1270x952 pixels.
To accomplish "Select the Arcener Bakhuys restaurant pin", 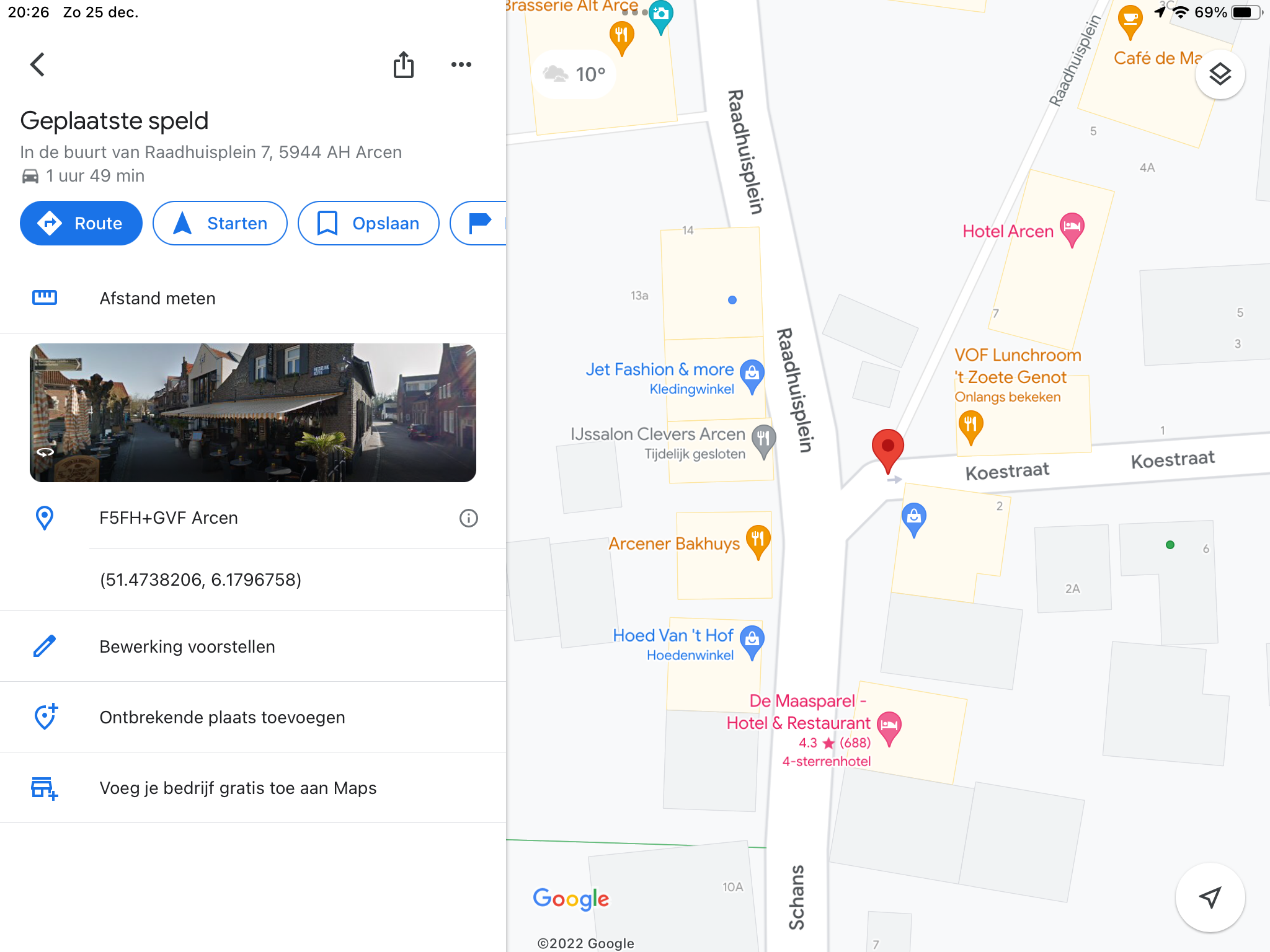I will pos(758,542).
